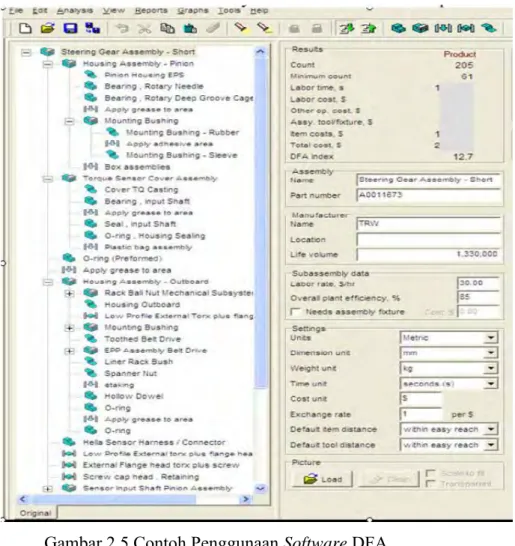Viewport: 515px width, 546px height.
Task: Select part icon beside Hella Sensor Harness / Connector
Action: (69, 442)
